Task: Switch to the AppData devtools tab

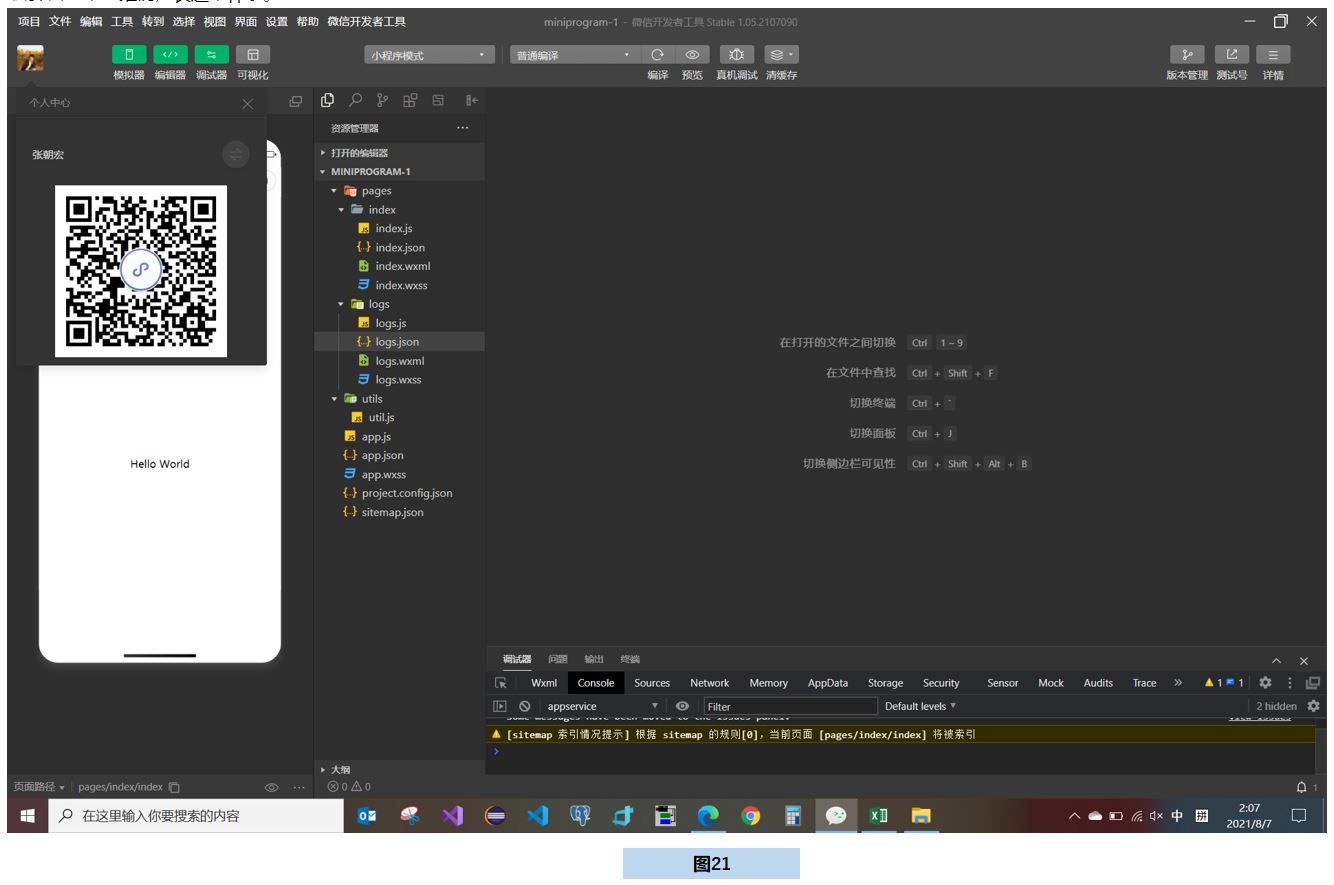Action: (x=828, y=683)
